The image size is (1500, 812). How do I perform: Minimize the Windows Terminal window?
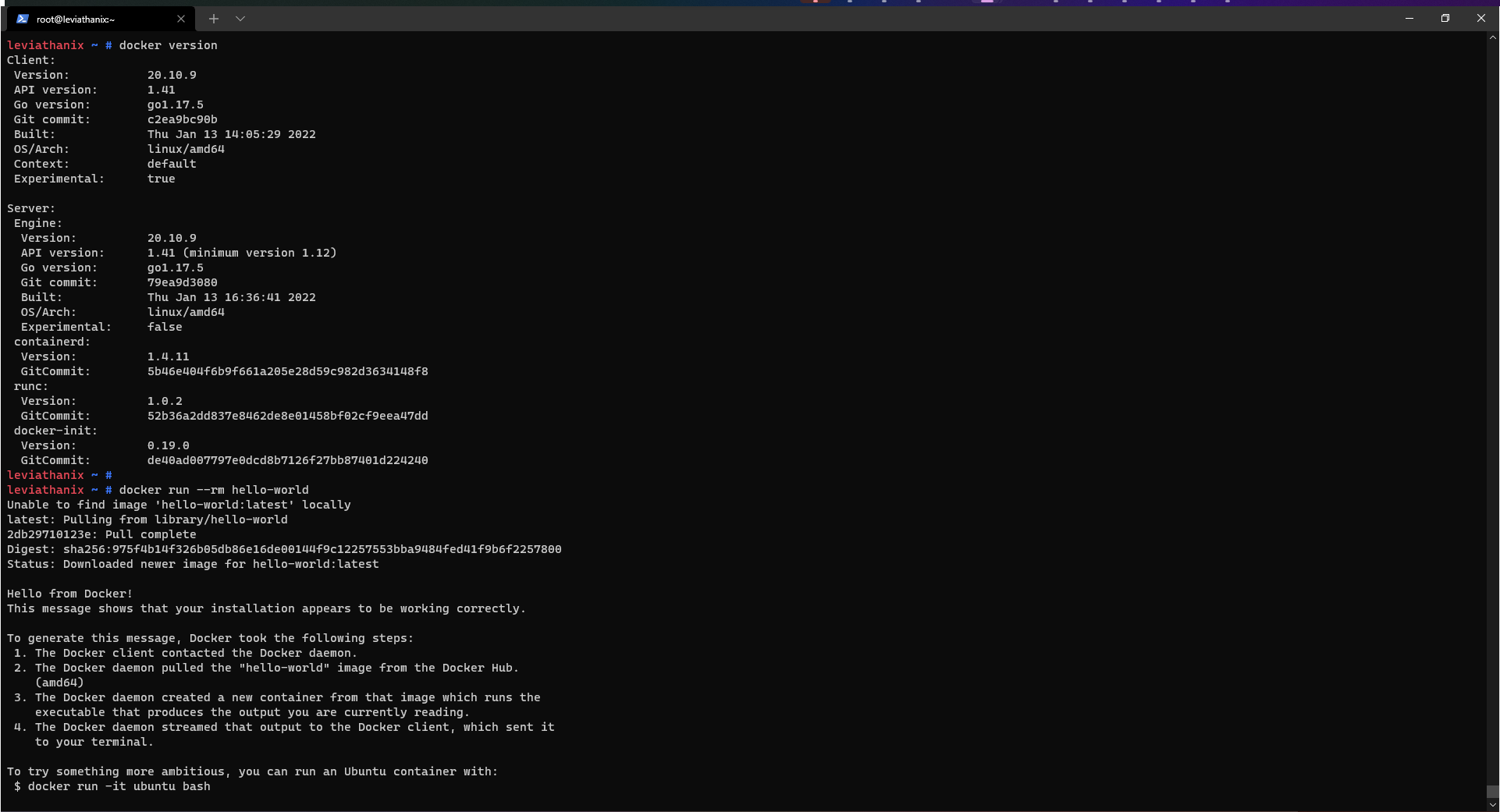tap(1409, 18)
